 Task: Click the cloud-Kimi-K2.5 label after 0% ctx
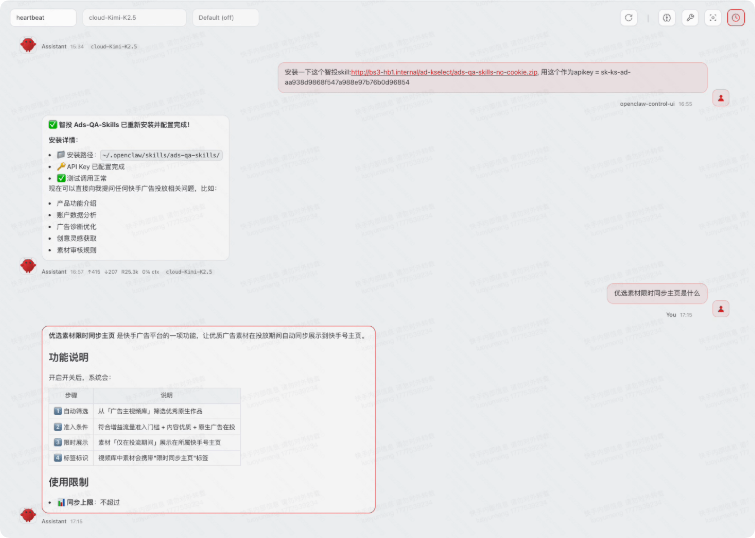(x=189, y=272)
